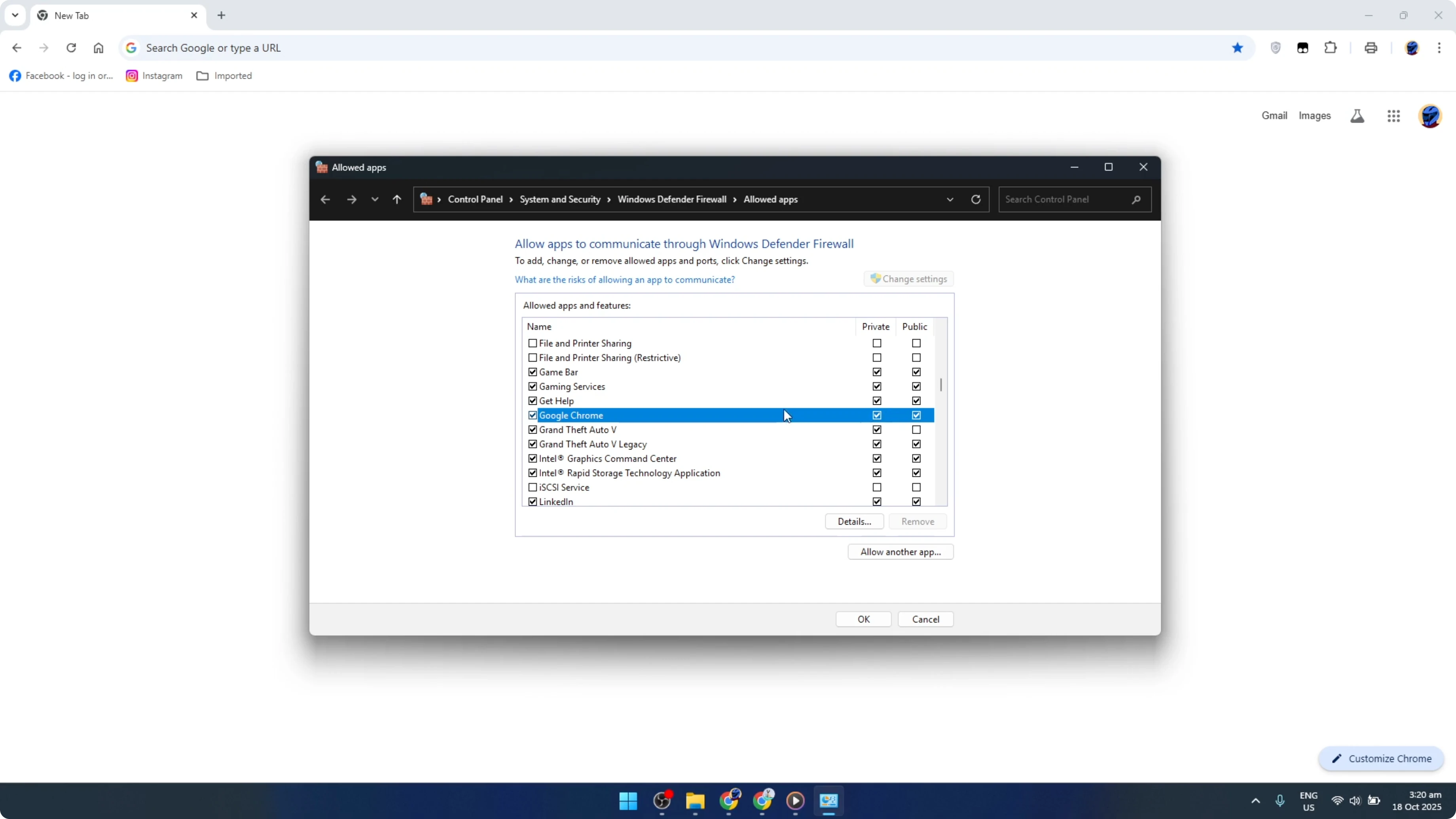Reload the Chrome page
The image size is (1456, 819).
pyautogui.click(x=71, y=48)
